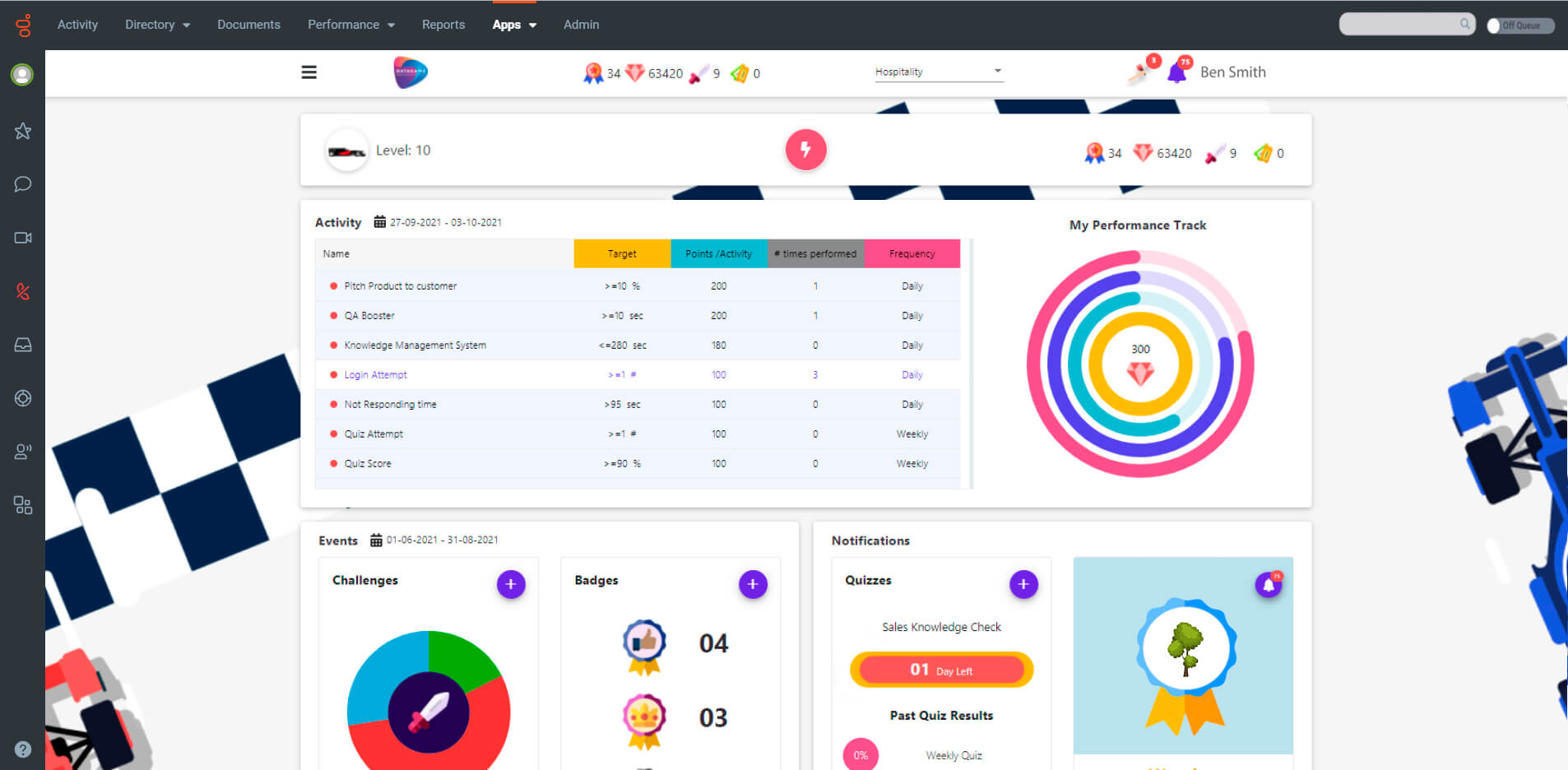Open the Activity date range calendar icon
The width and height of the screenshot is (1568, 770).
[379, 222]
